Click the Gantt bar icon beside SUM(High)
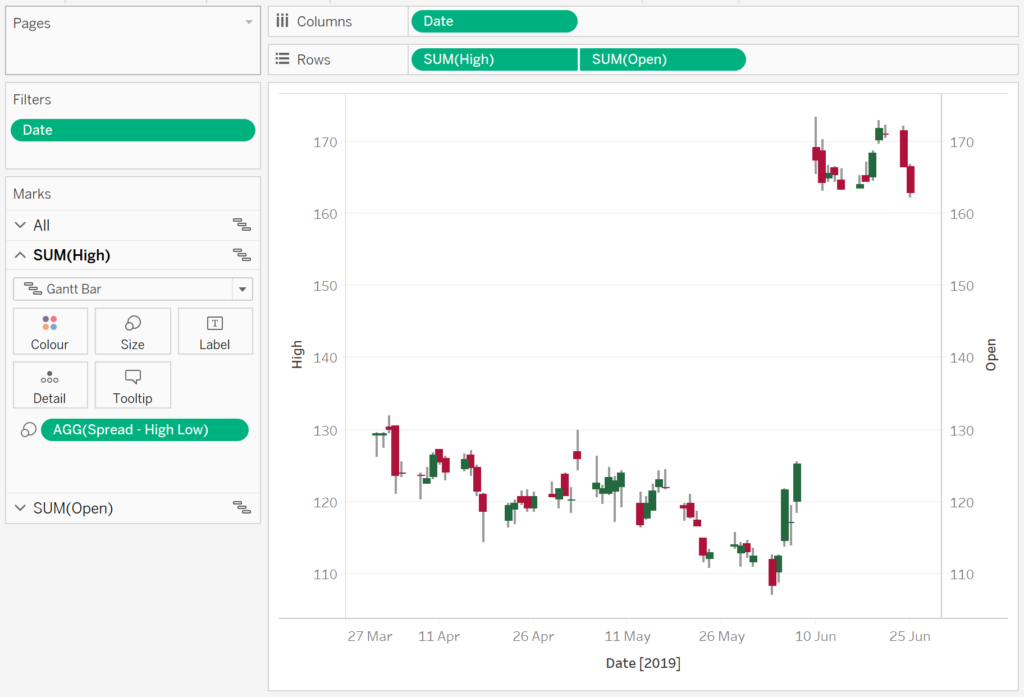The height and width of the screenshot is (697, 1024). 242,255
